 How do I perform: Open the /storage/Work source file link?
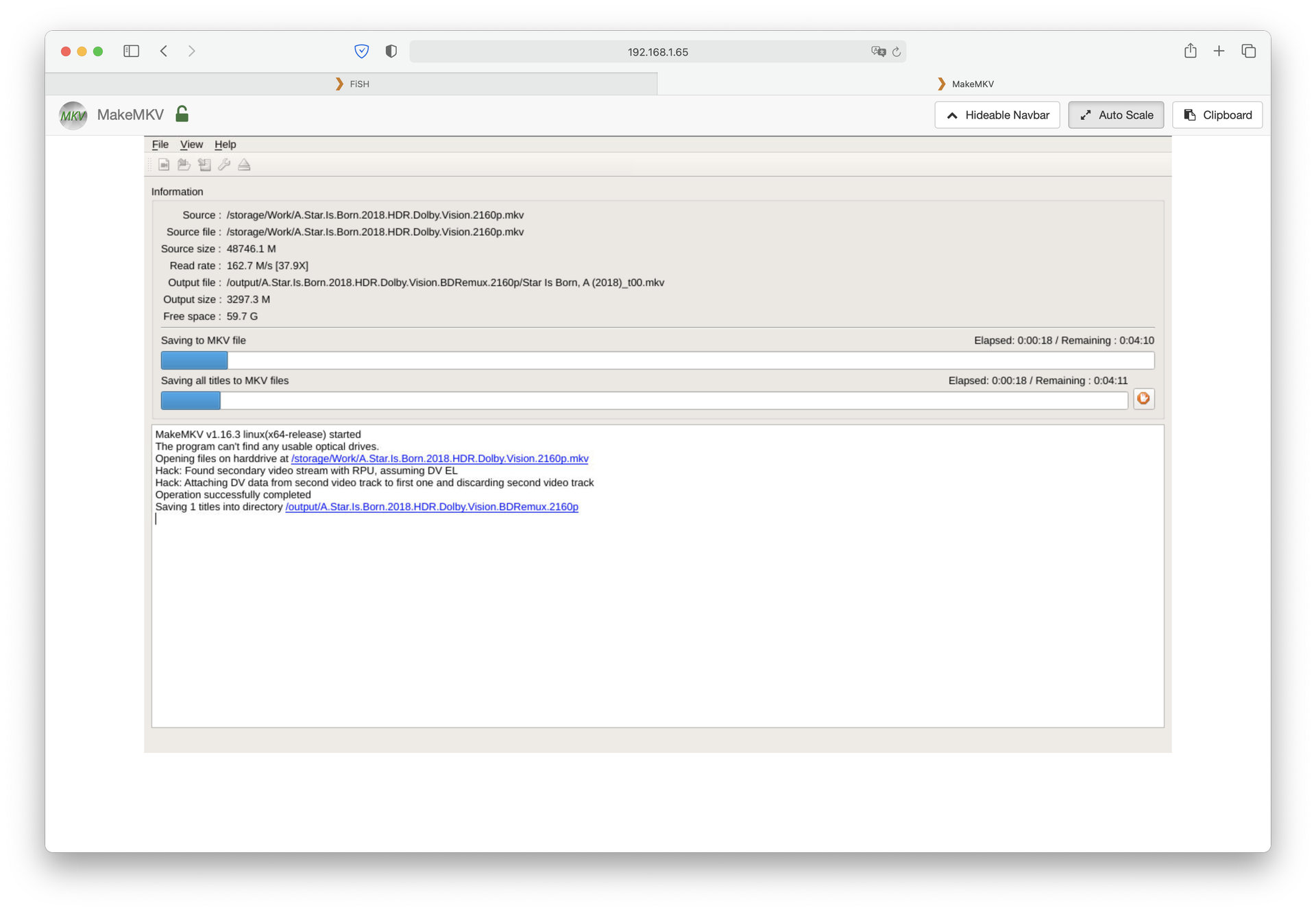click(x=439, y=459)
